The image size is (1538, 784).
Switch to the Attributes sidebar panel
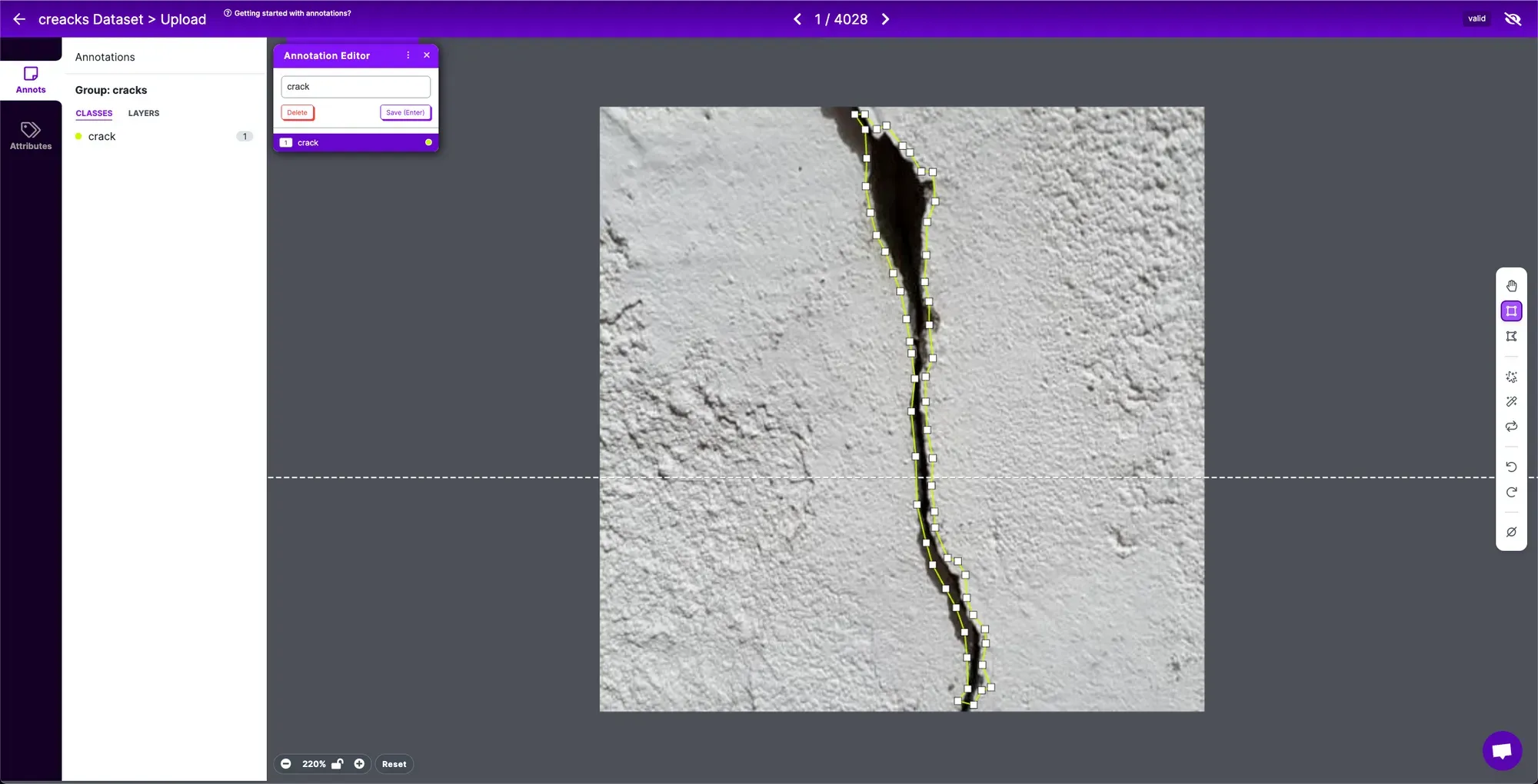[31, 136]
